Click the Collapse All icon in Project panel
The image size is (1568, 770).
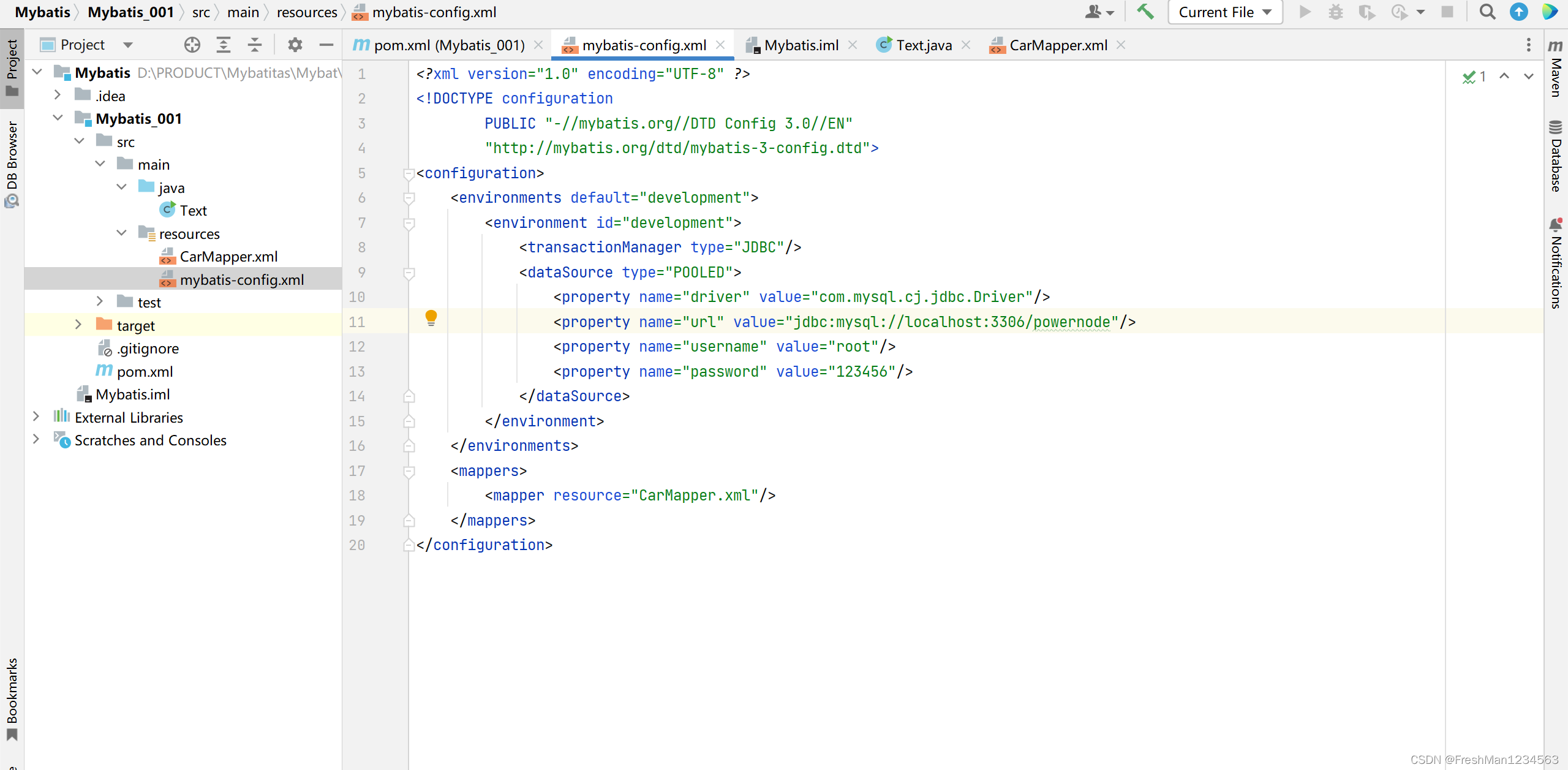(x=255, y=45)
